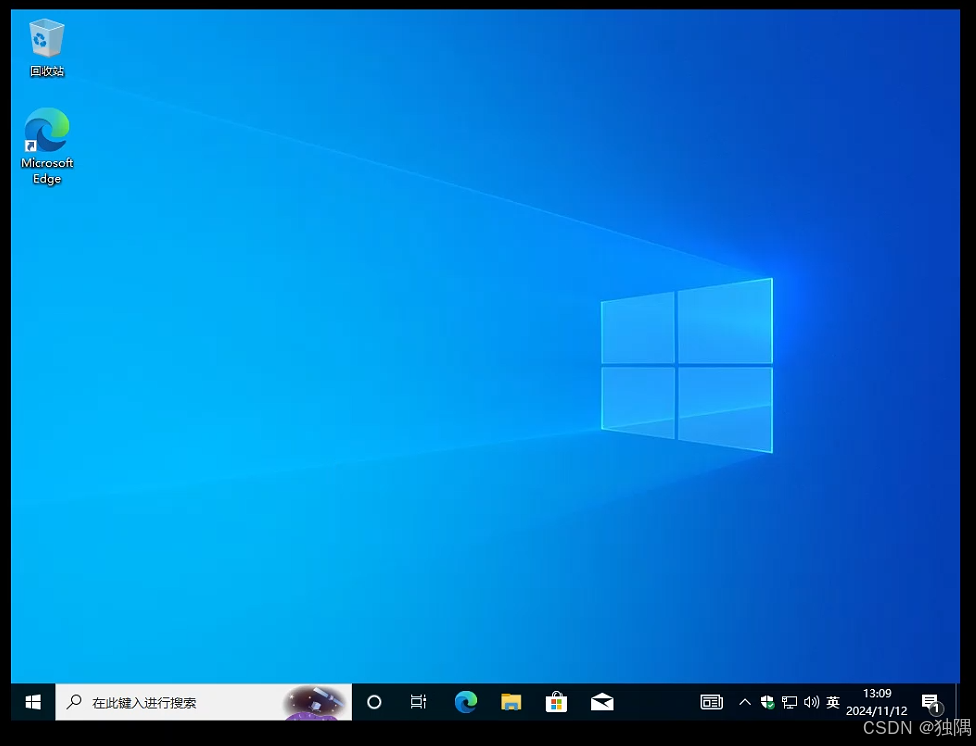Open the Windows Start menu
This screenshot has width=976, height=746.
pos(33,702)
